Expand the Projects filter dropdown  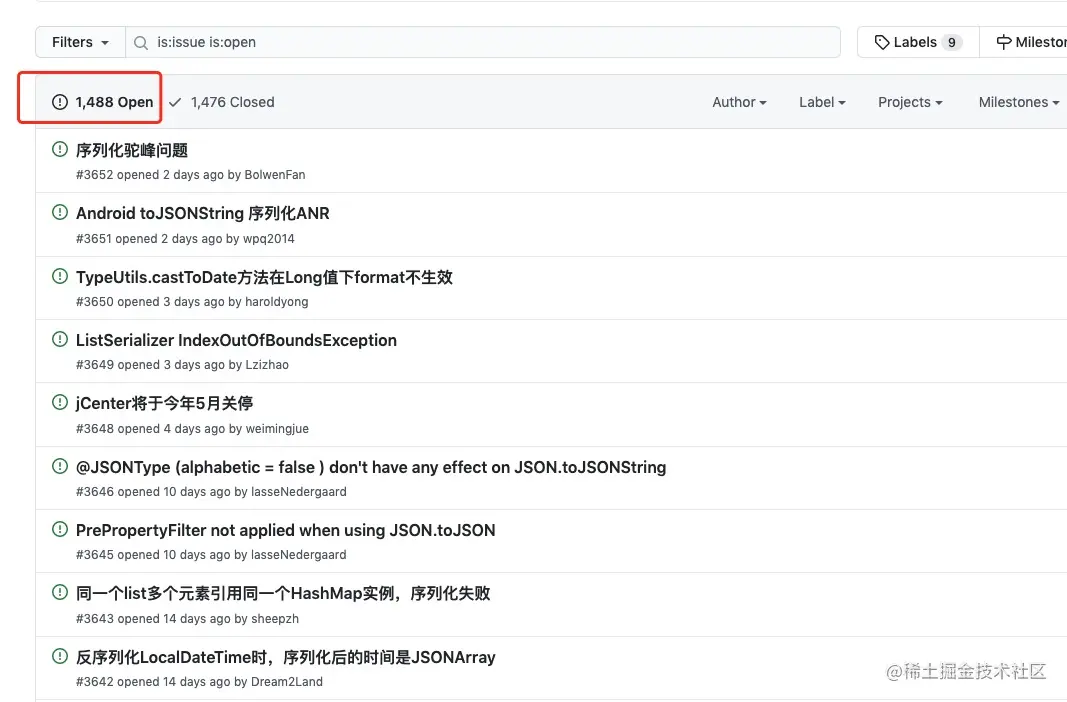tap(910, 102)
